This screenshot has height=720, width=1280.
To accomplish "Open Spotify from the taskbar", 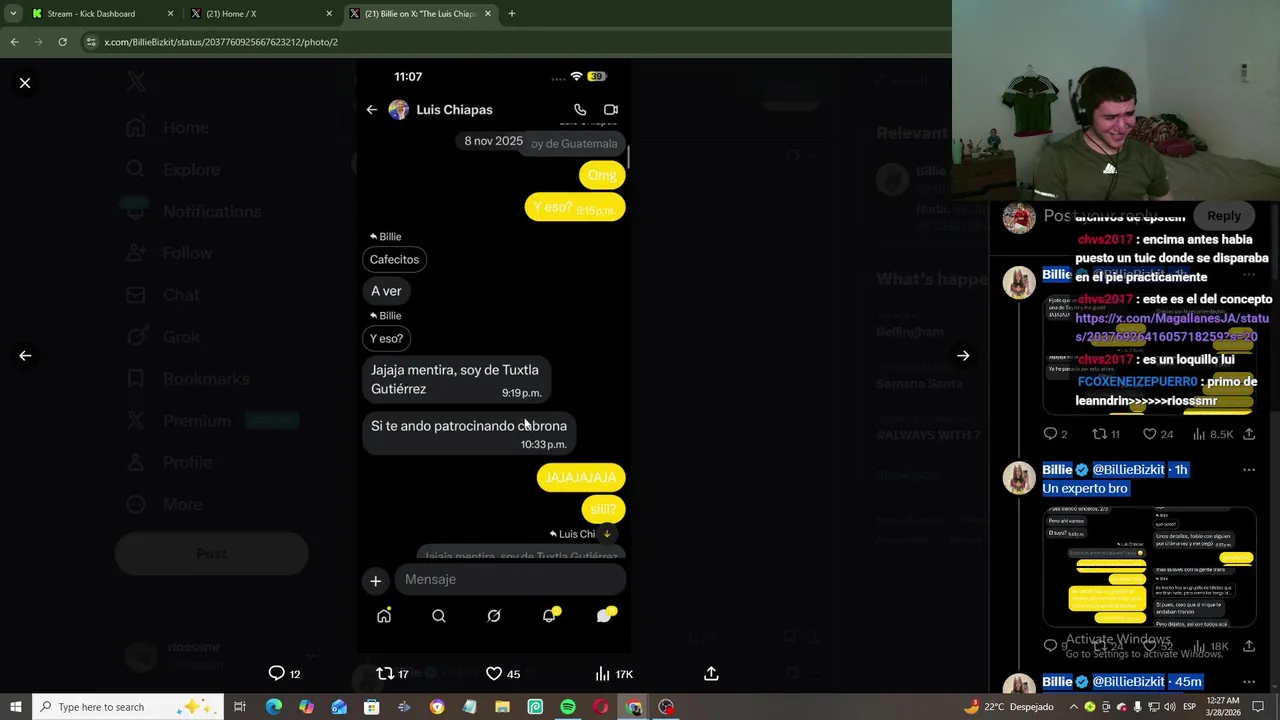I will coord(568,707).
